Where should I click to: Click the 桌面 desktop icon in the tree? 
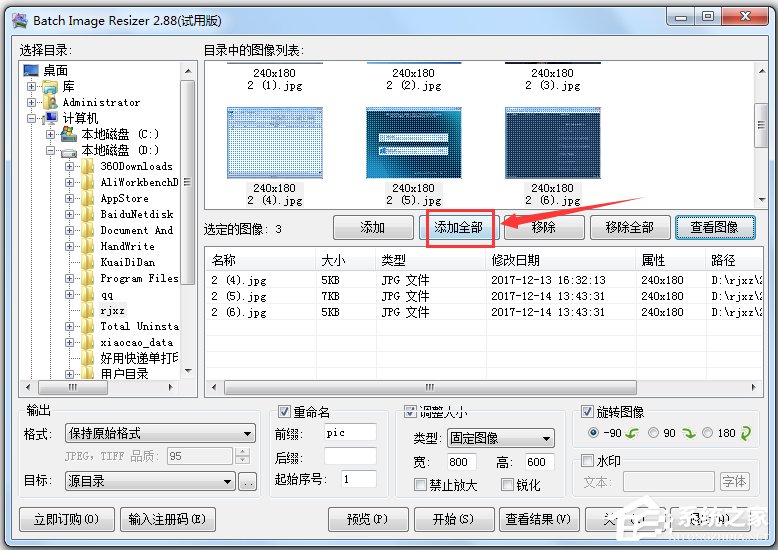click(x=31, y=70)
